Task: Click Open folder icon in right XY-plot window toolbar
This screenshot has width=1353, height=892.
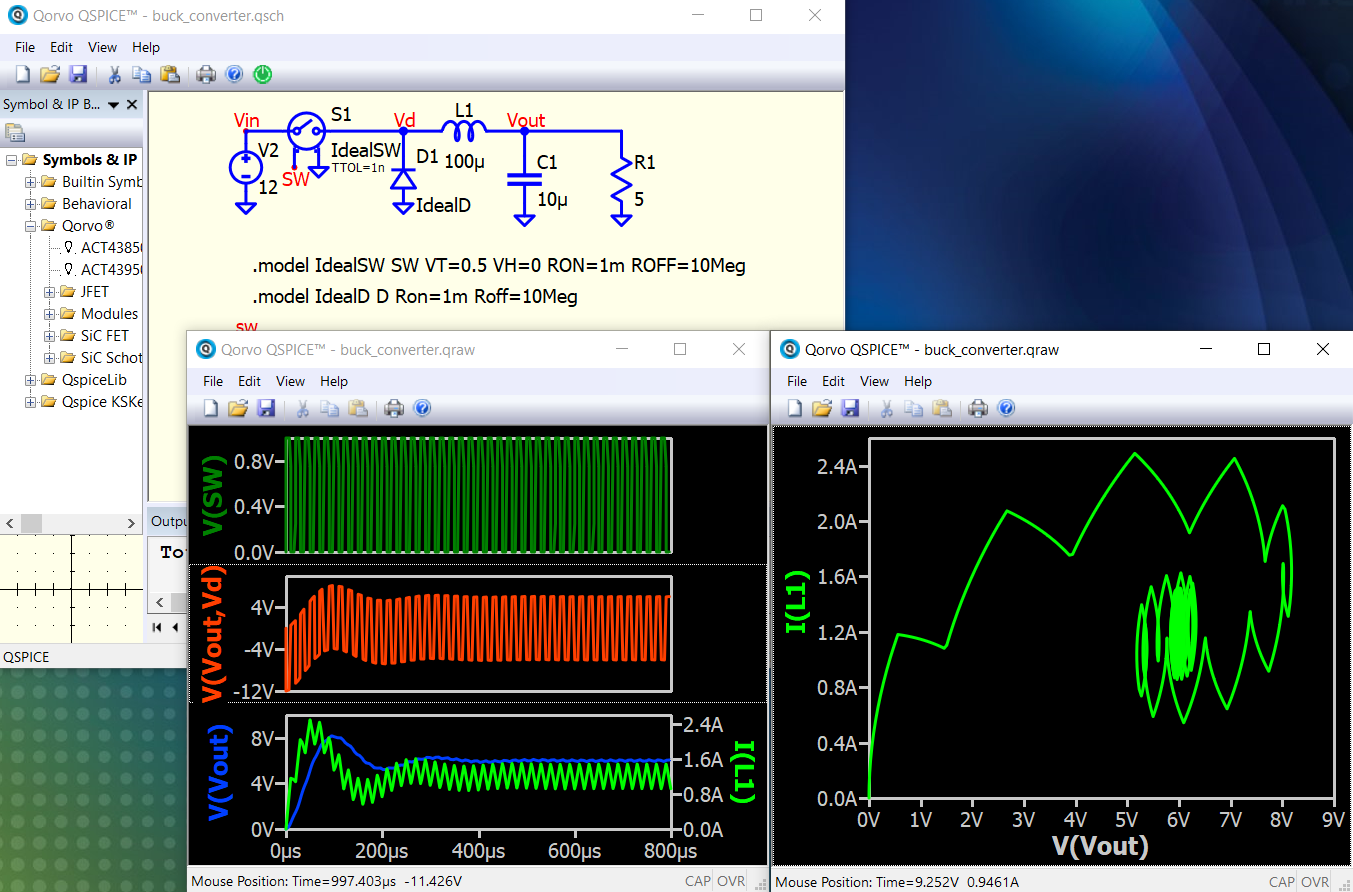Action: tap(822, 408)
